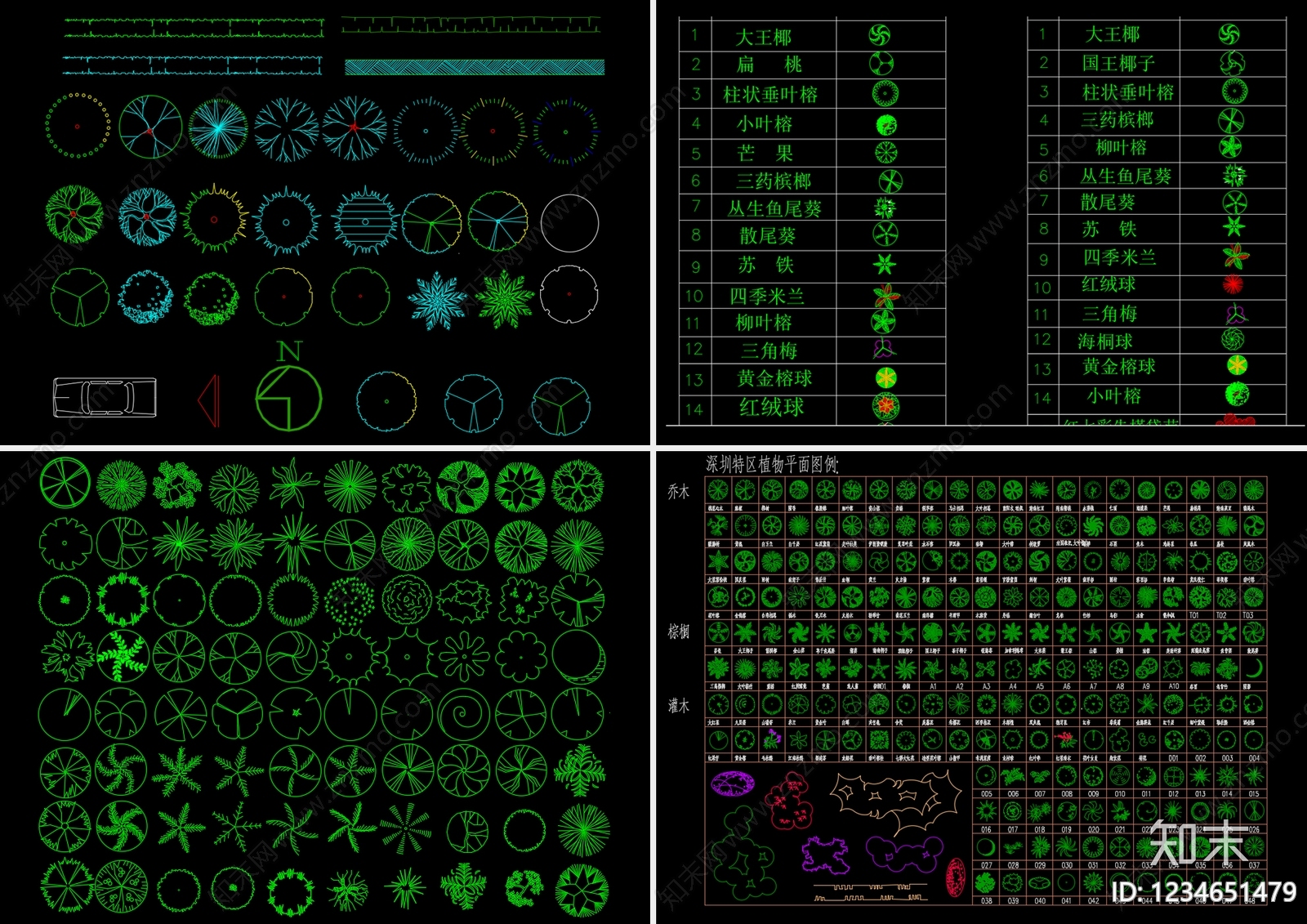The image size is (1307, 924).
Task: Click the red triangle arrow symbol
Action: tap(209, 400)
